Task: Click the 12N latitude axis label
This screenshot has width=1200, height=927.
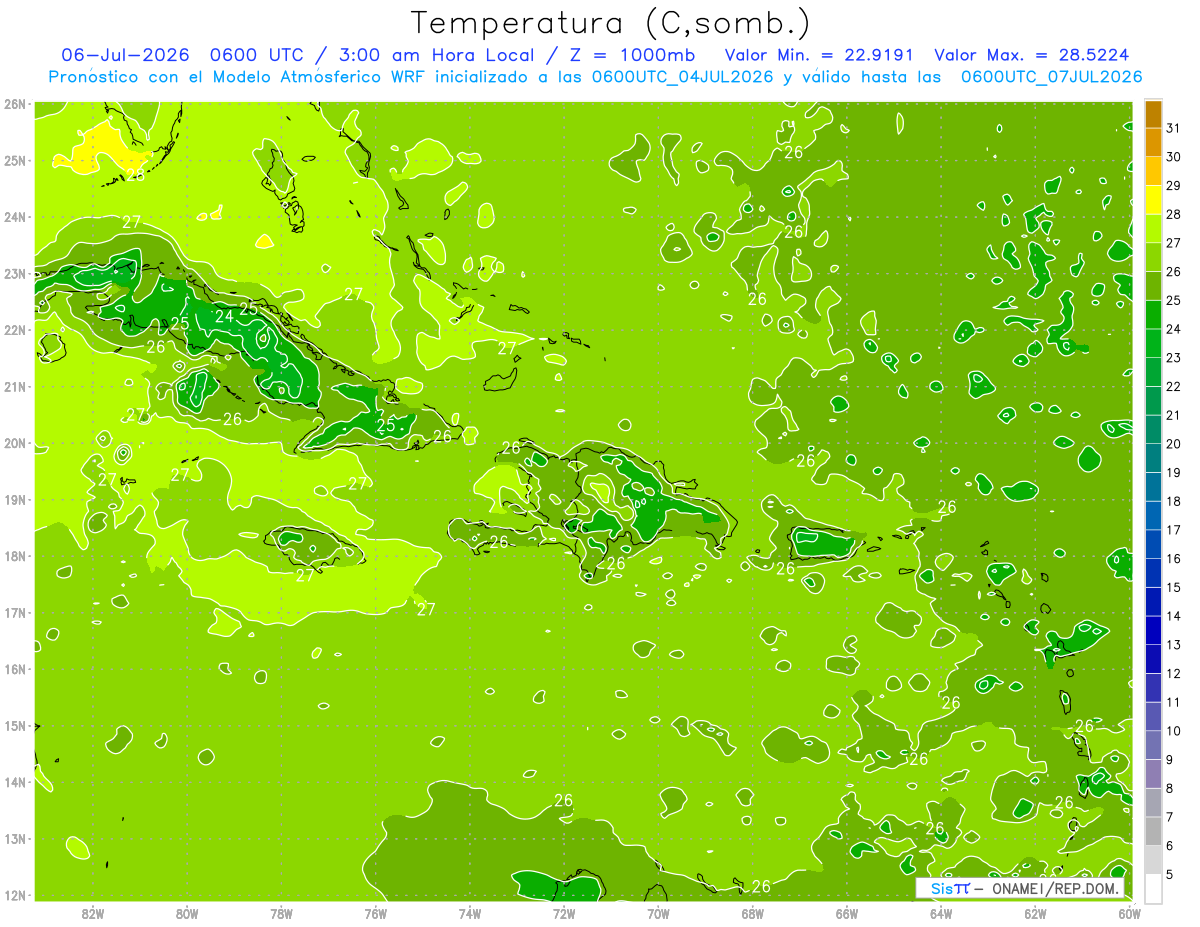Action: (14, 895)
